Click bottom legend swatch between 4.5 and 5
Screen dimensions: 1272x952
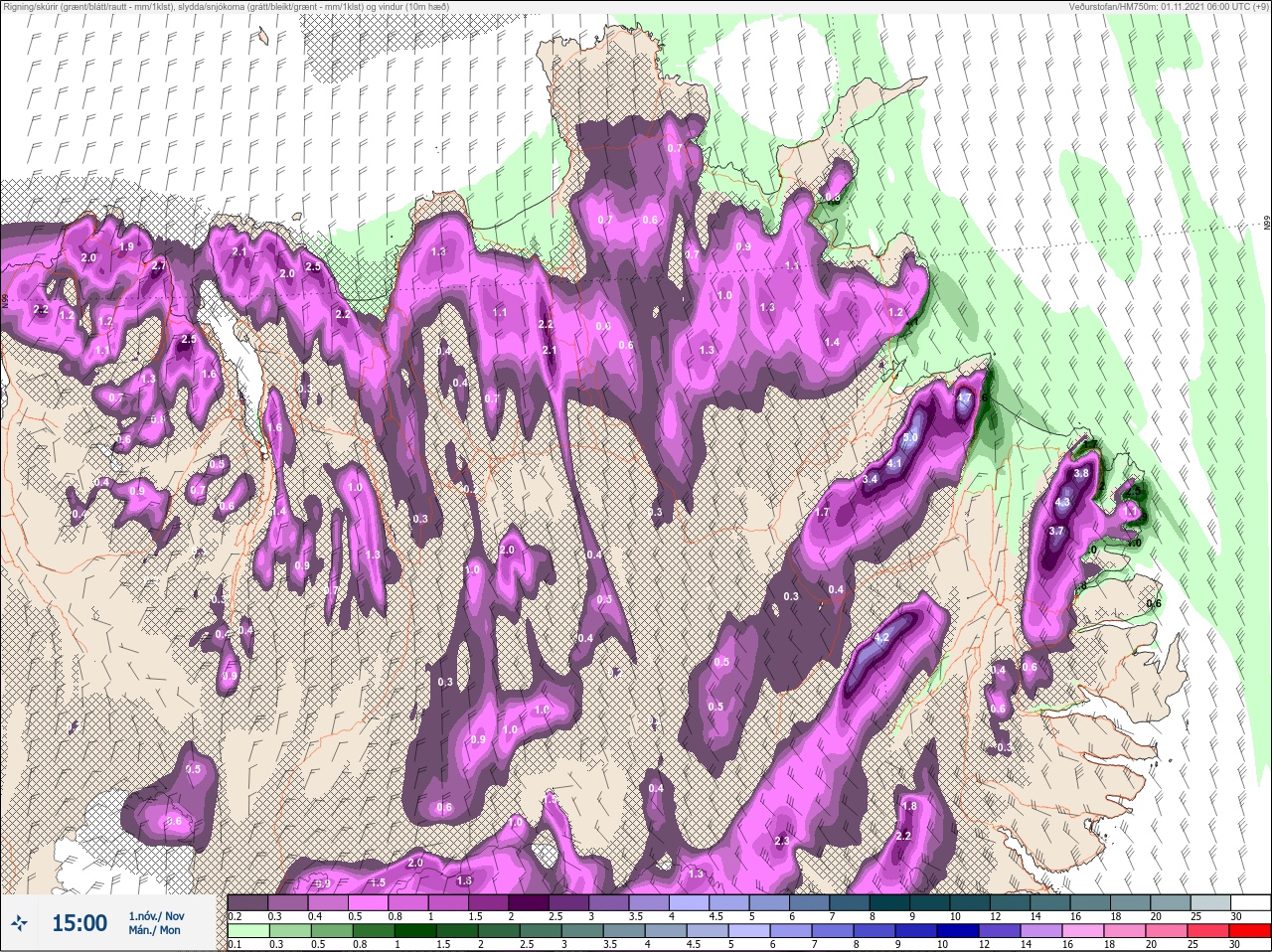pos(709,931)
